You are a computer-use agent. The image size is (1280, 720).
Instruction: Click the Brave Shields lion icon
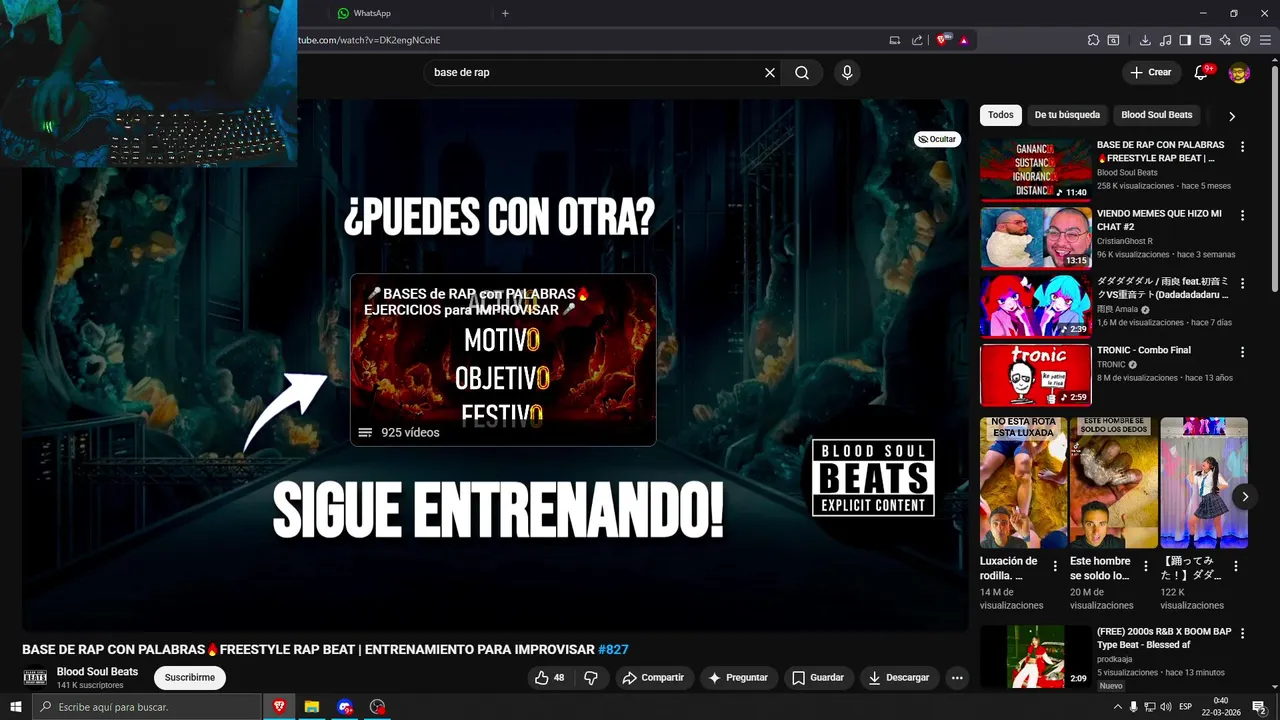pos(942,40)
